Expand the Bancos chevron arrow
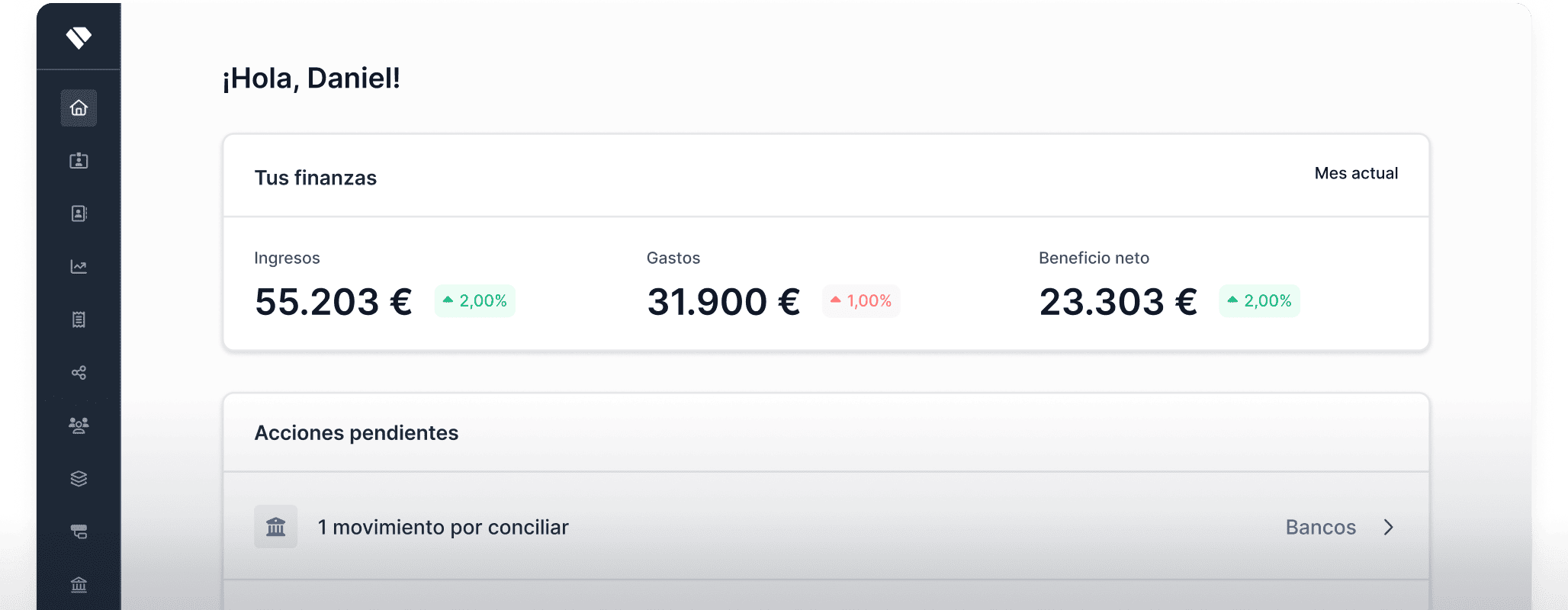 pos(1389,527)
